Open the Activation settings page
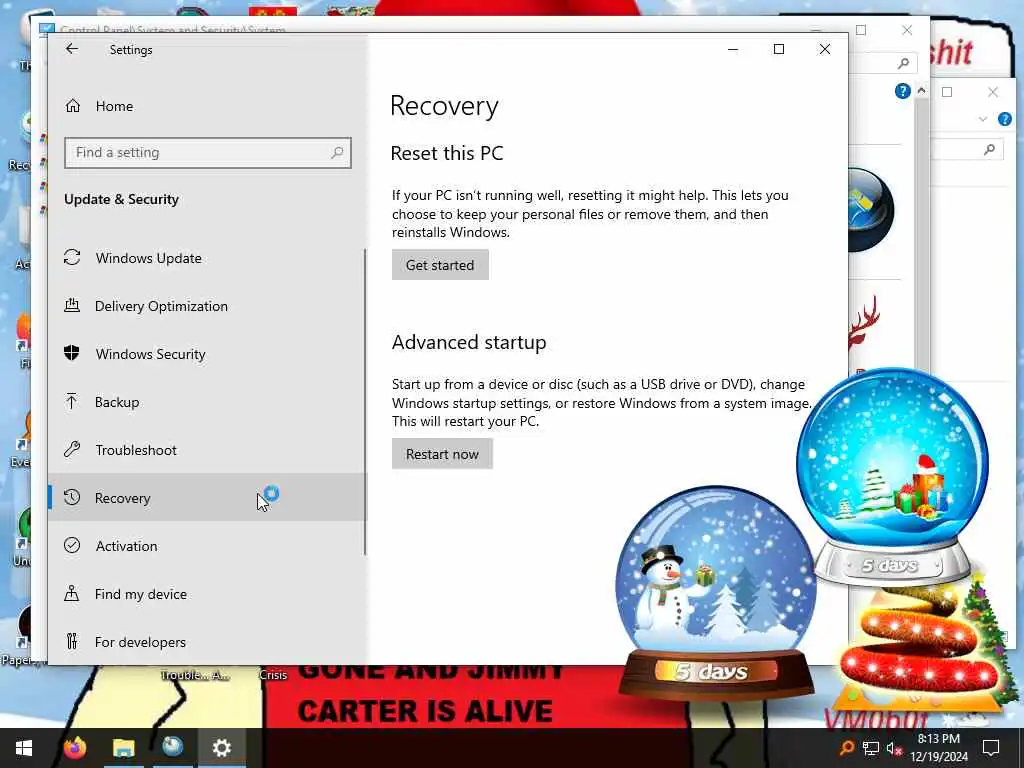Viewport: 1024px width, 768px height. [x=206, y=546]
